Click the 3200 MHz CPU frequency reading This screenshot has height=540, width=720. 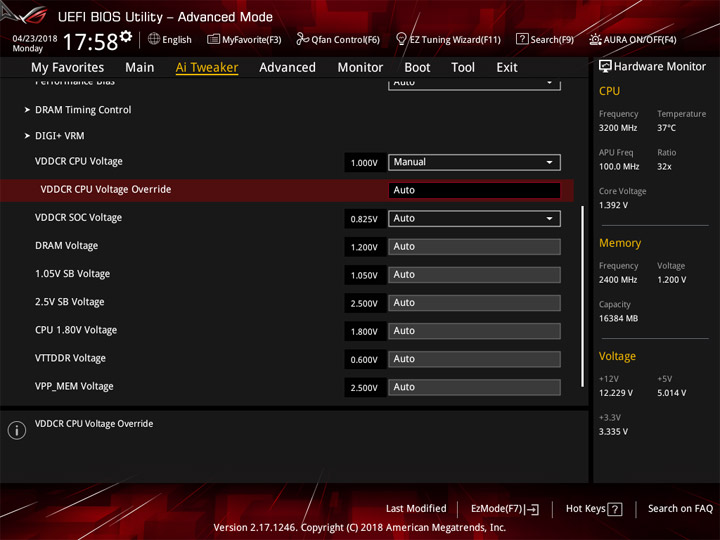[618, 128]
